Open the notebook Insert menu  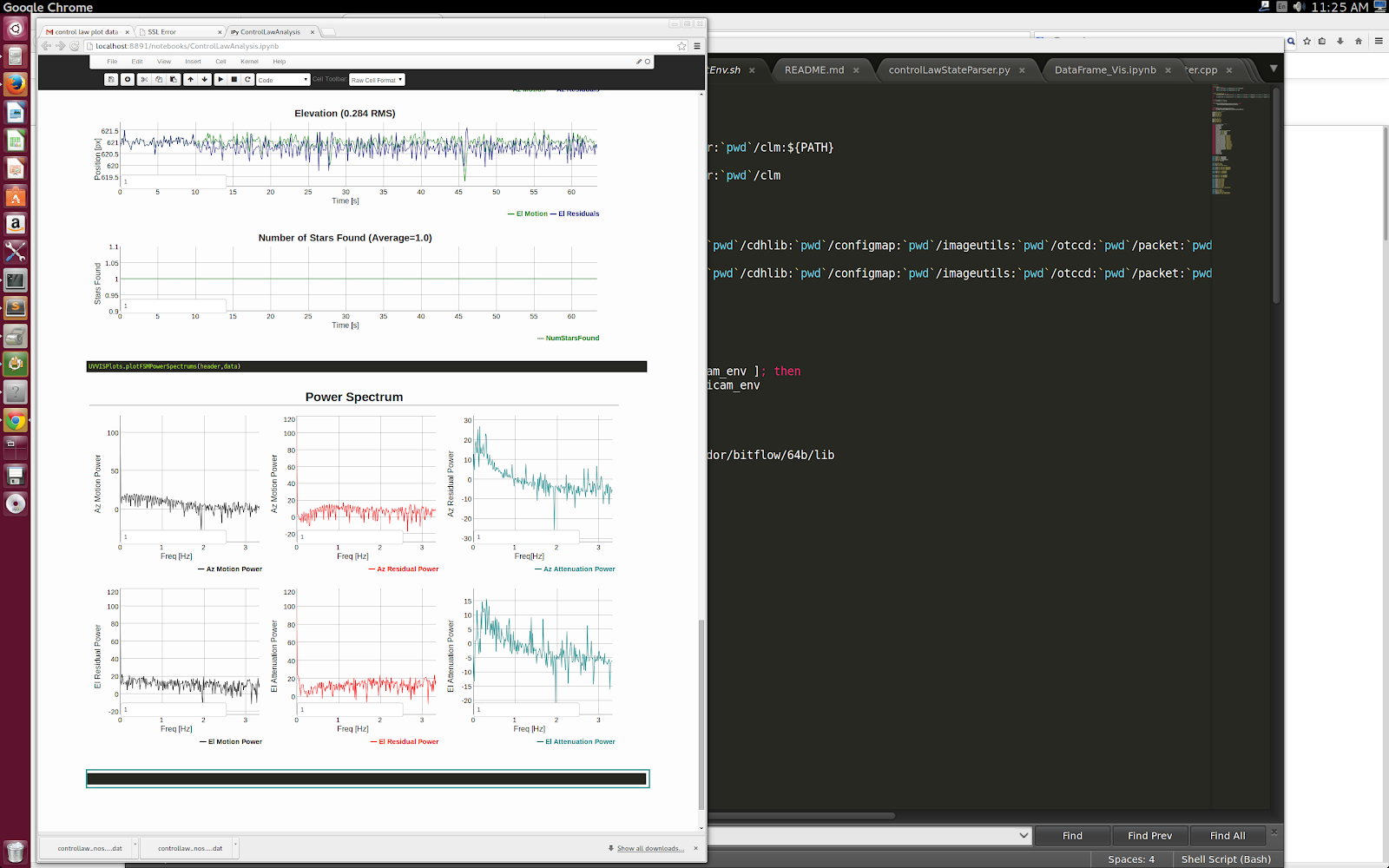pyautogui.click(x=193, y=62)
